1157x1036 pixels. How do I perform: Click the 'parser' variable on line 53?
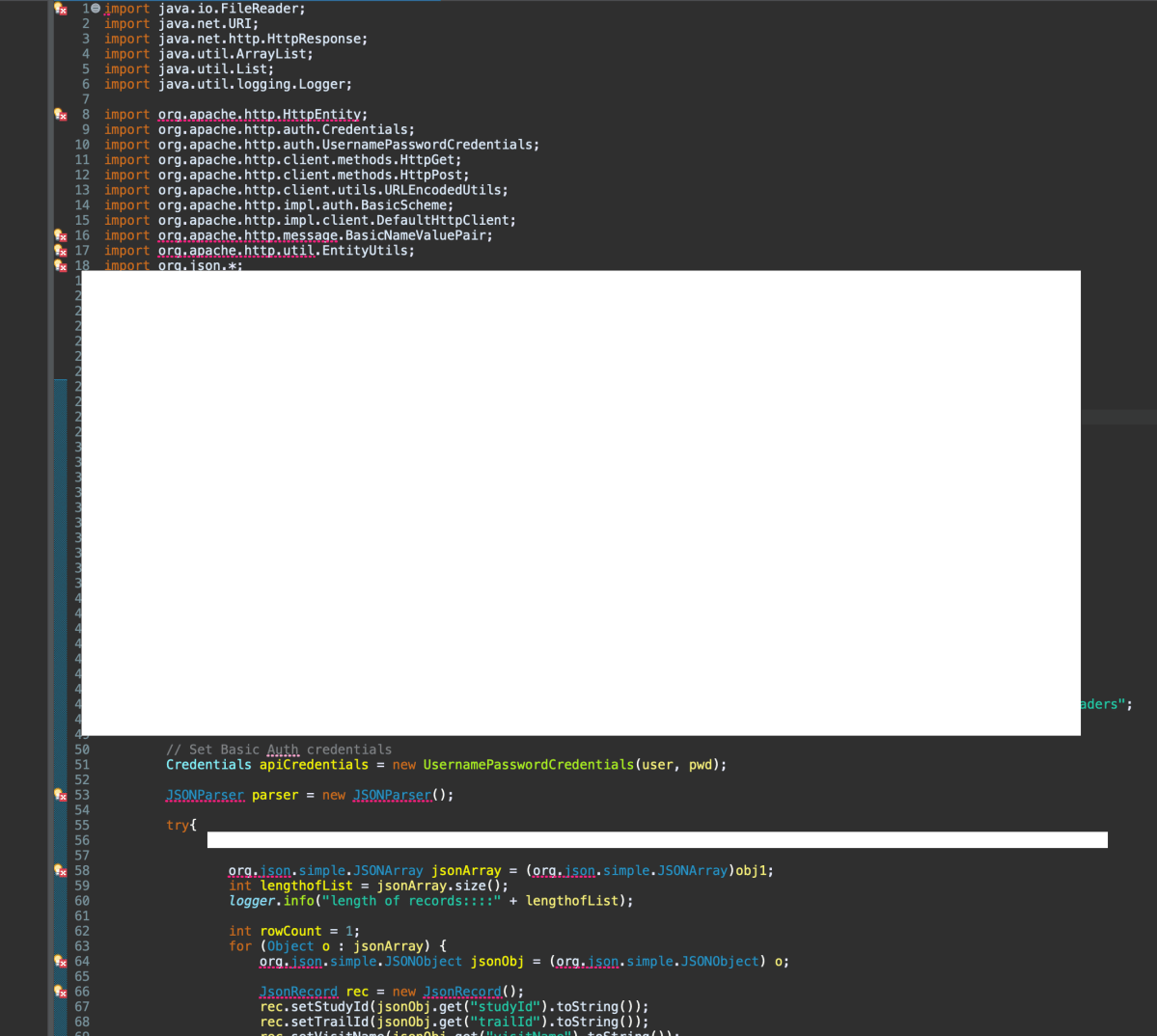coord(274,795)
